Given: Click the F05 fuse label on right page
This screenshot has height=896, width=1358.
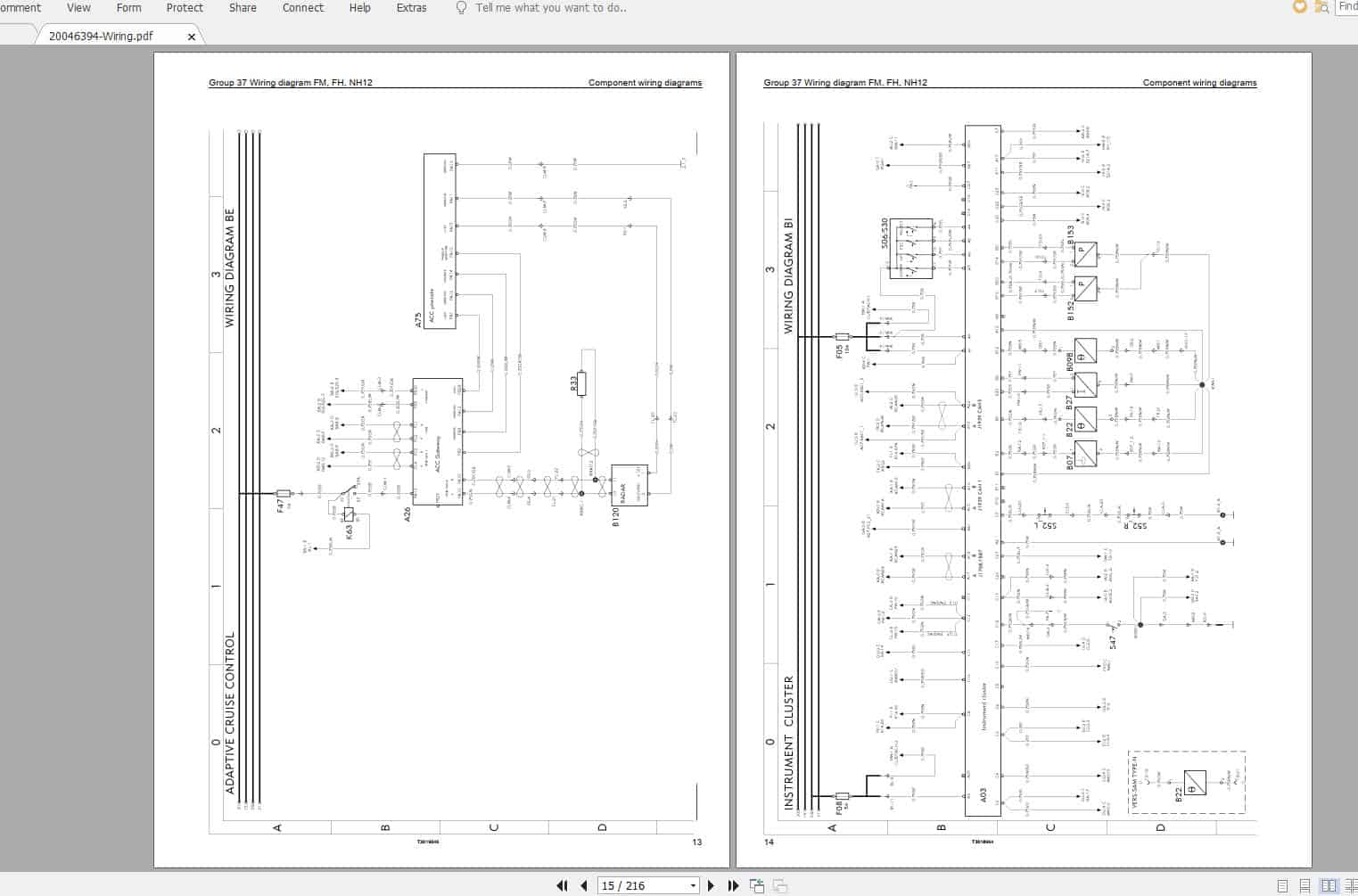Looking at the screenshot, I should (839, 351).
